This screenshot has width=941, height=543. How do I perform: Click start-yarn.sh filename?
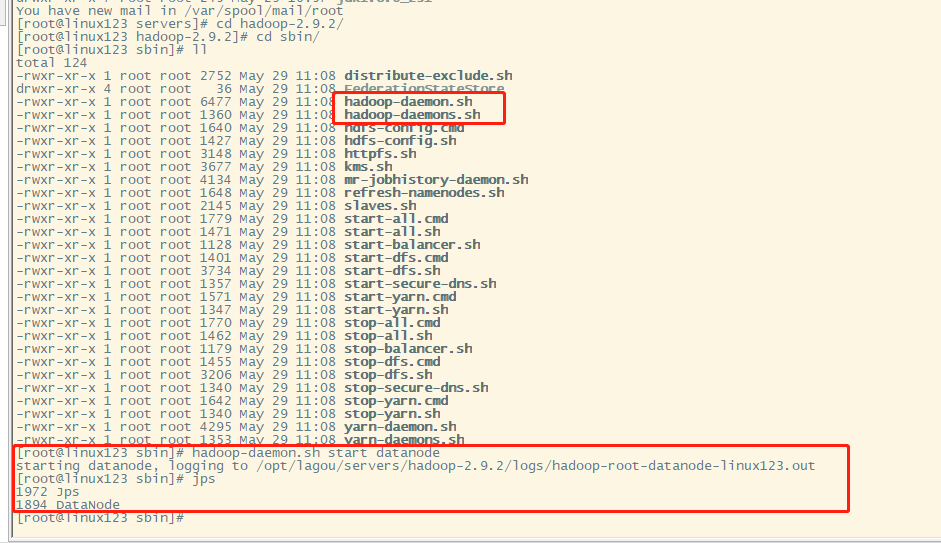click(396, 310)
